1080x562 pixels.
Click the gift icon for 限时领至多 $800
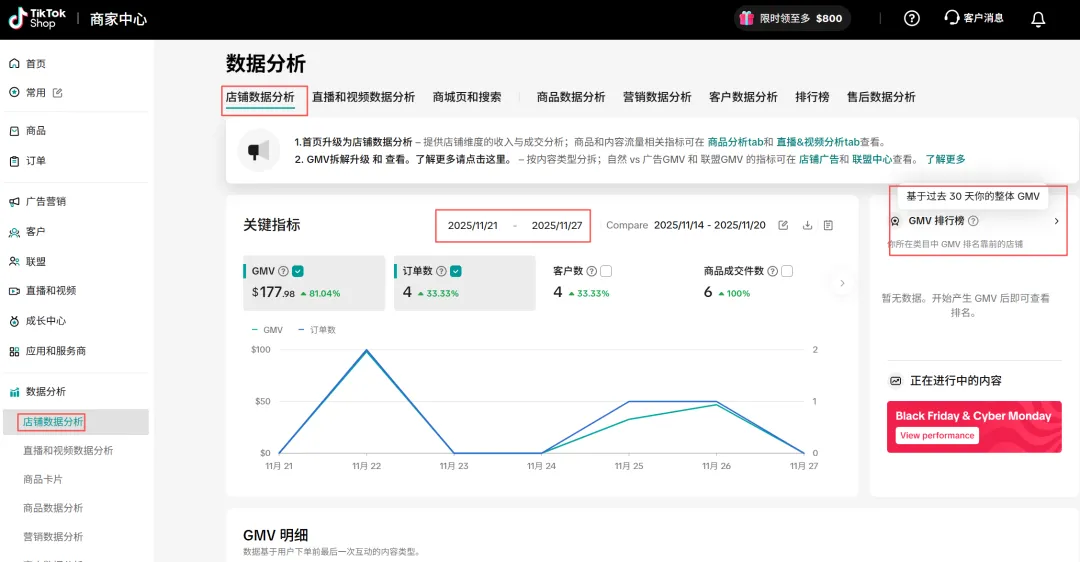746,18
